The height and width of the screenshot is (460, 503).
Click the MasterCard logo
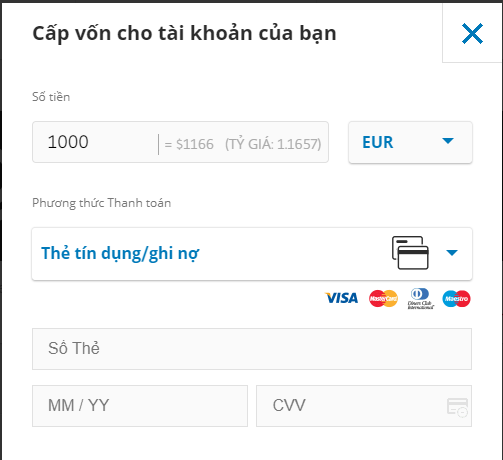(x=383, y=298)
